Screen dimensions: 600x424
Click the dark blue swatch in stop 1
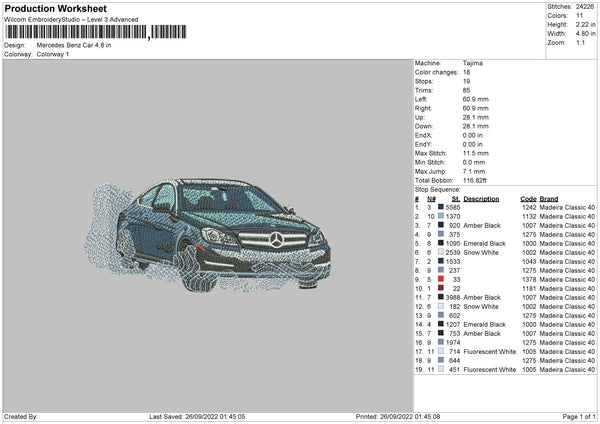(441, 207)
